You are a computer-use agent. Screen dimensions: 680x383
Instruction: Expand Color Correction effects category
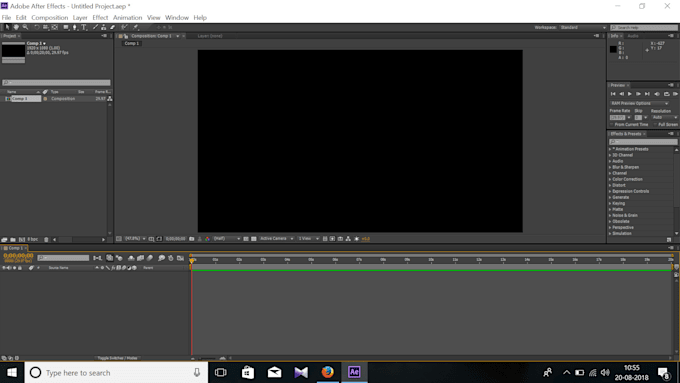[x=610, y=179]
